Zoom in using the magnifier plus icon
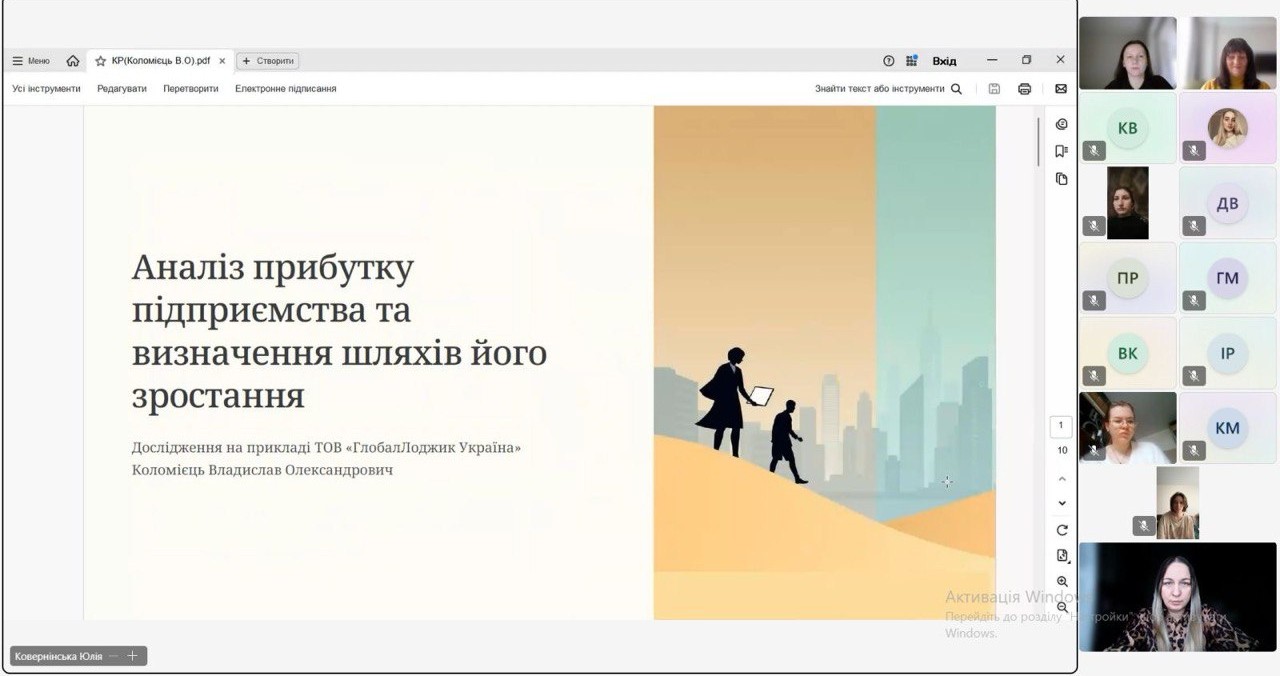 1062,582
